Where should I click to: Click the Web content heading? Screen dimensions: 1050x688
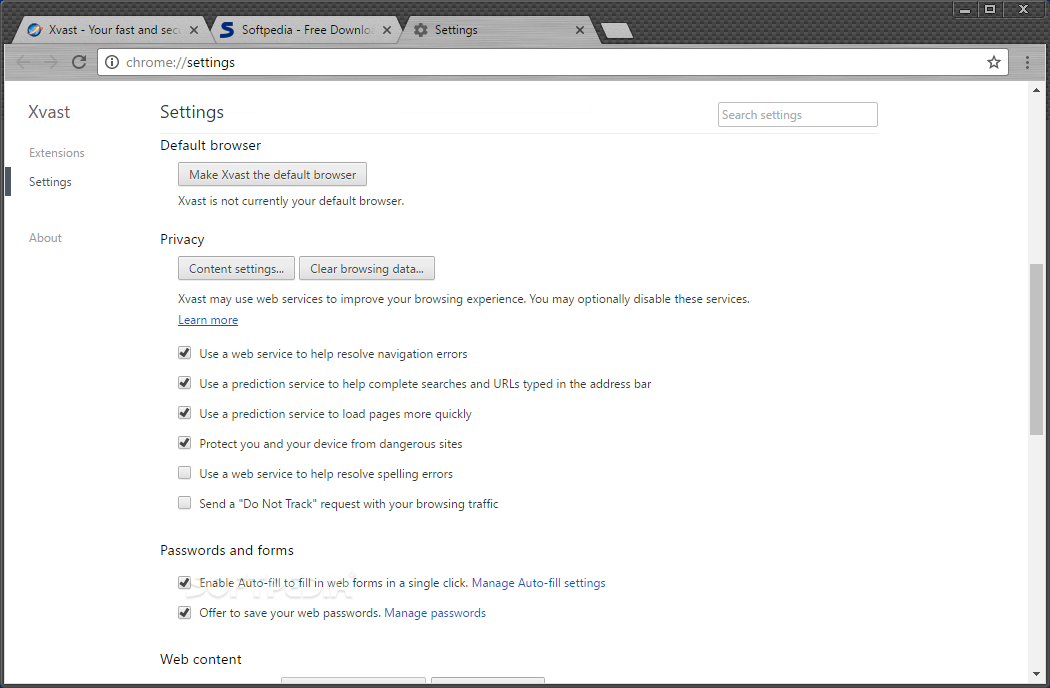201,659
